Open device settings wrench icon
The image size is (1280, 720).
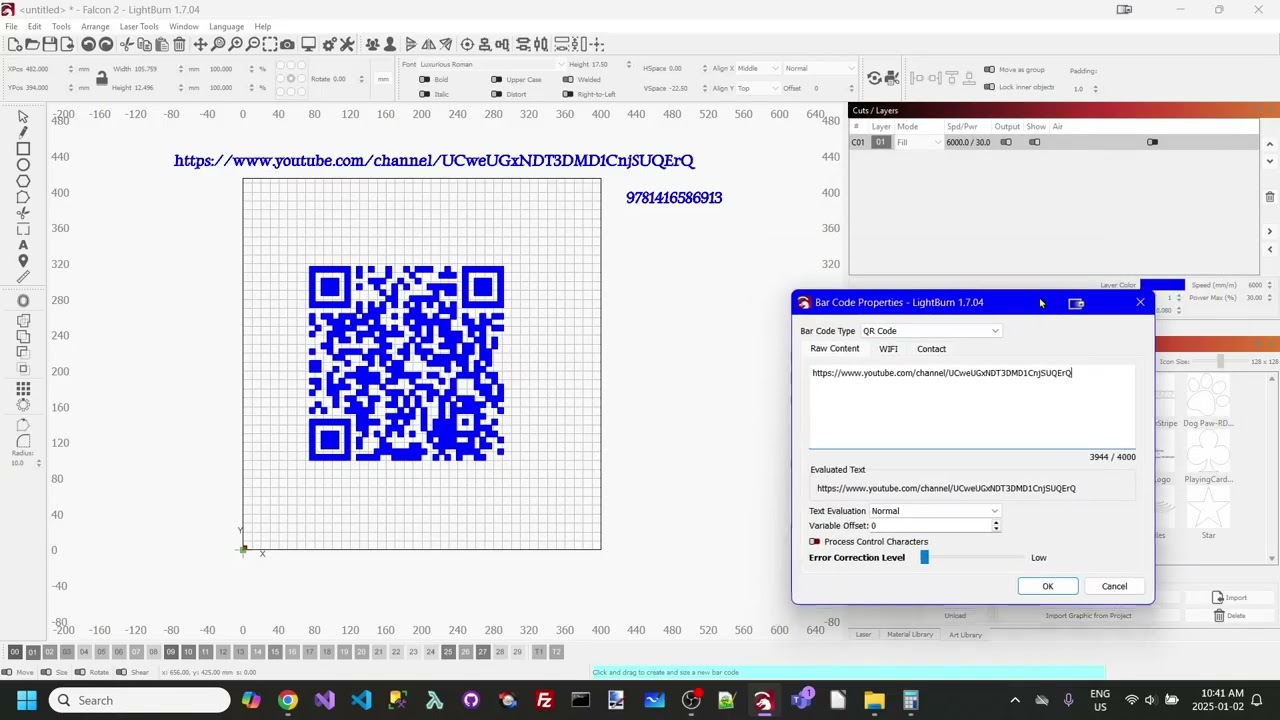pos(347,44)
